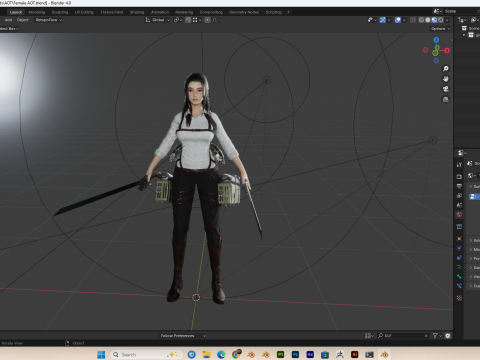The height and width of the screenshot is (360, 480).
Task: Open File Explorer from the taskbar
Action: (x=206, y=354)
